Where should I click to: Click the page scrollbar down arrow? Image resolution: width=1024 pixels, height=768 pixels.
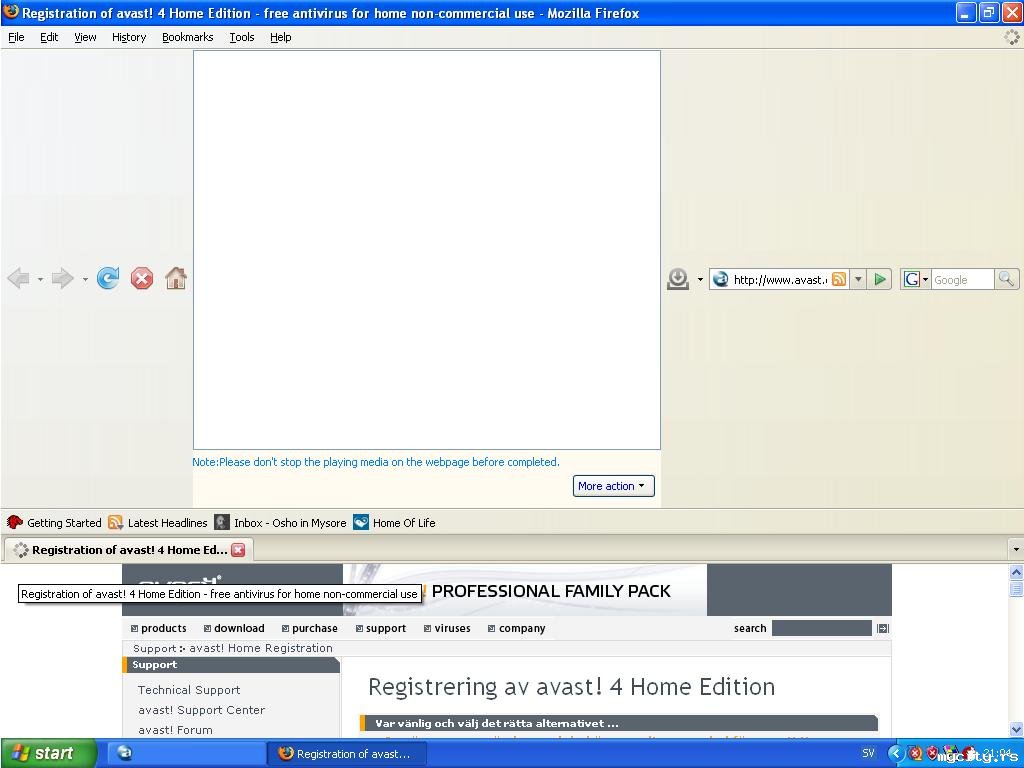tap(1016, 729)
